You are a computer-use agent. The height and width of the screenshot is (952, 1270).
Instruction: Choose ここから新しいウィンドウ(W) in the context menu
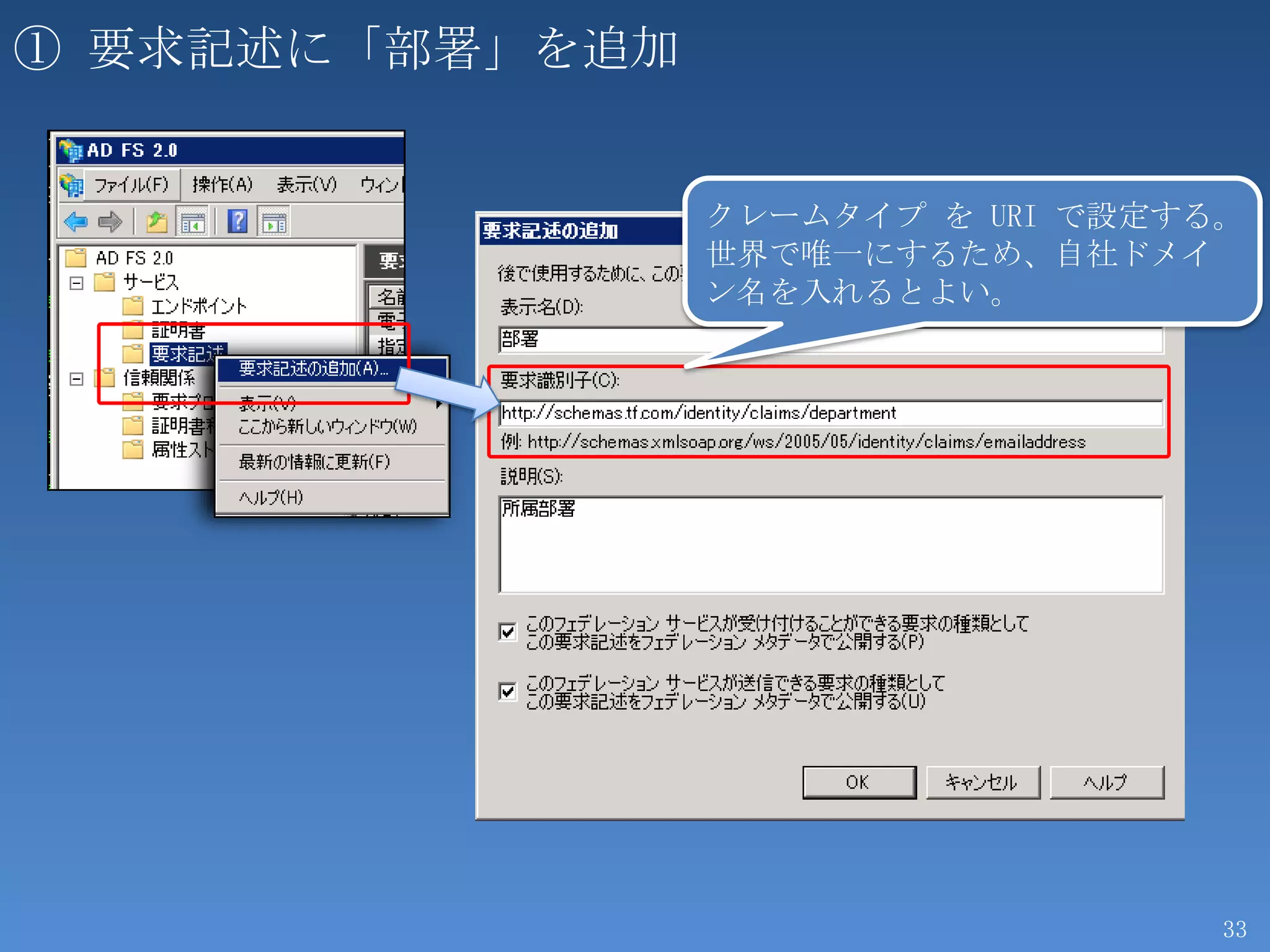tap(327, 426)
